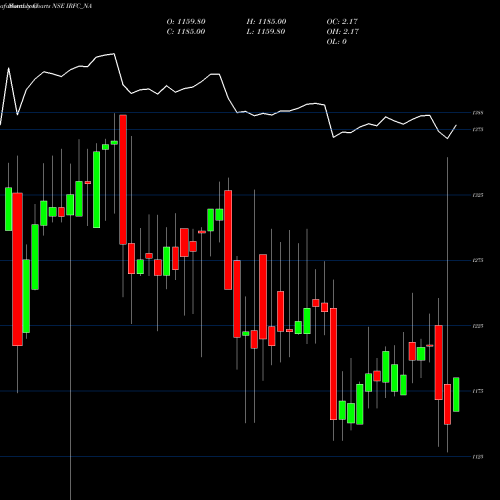Click the OC: 2.17 value

342,22
